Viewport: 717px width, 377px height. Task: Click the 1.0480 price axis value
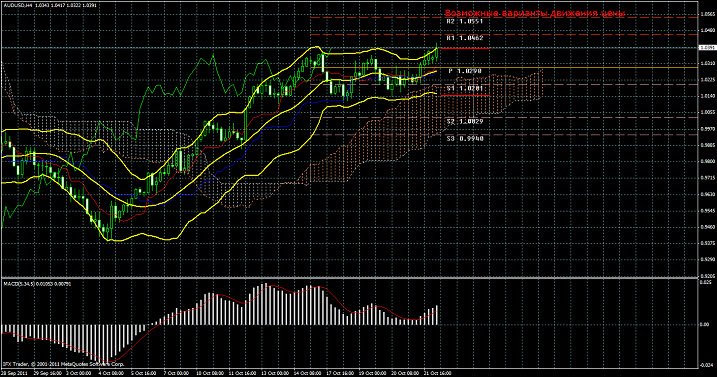pos(707,31)
